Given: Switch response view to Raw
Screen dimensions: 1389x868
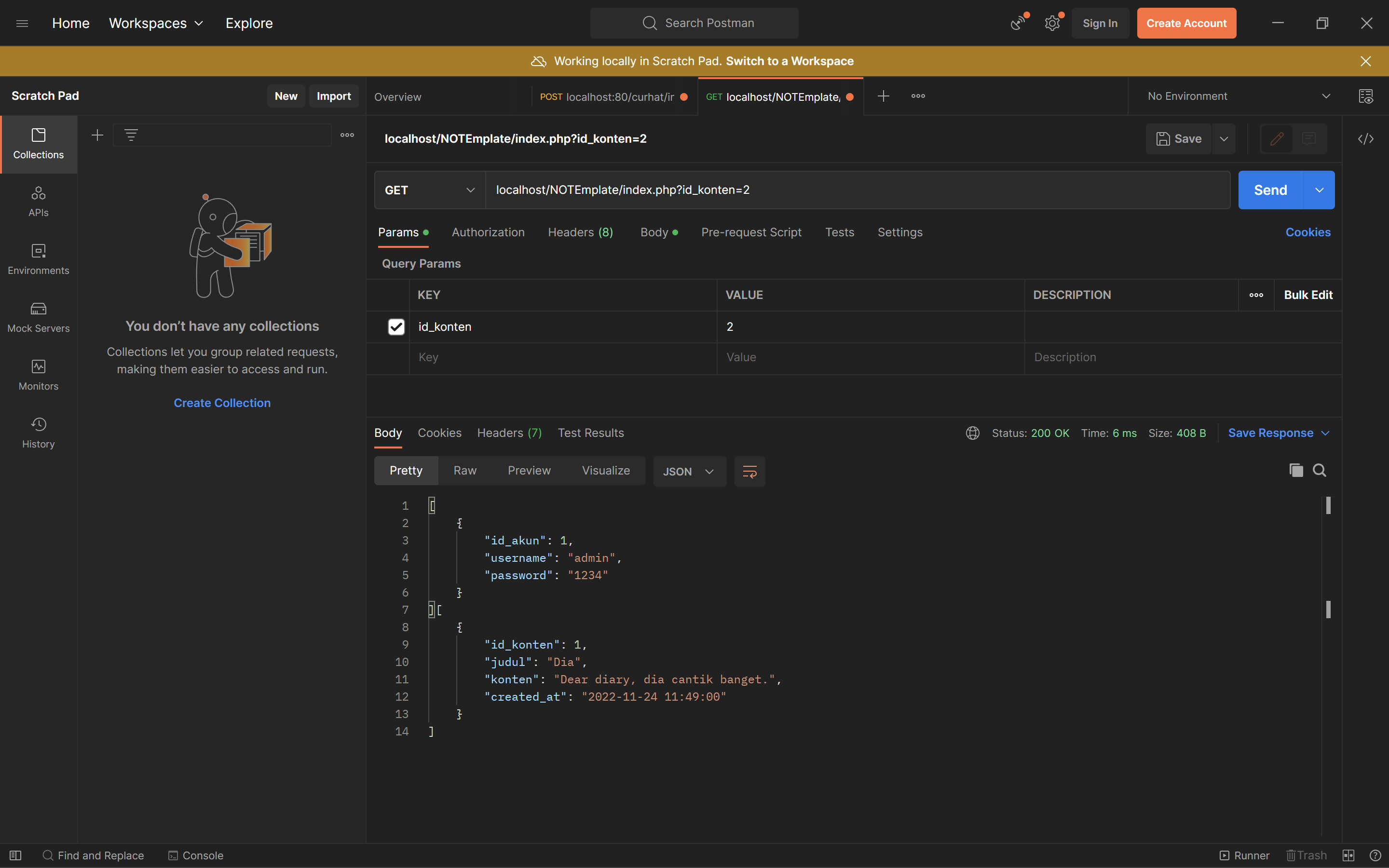Looking at the screenshot, I should click(x=465, y=470).
